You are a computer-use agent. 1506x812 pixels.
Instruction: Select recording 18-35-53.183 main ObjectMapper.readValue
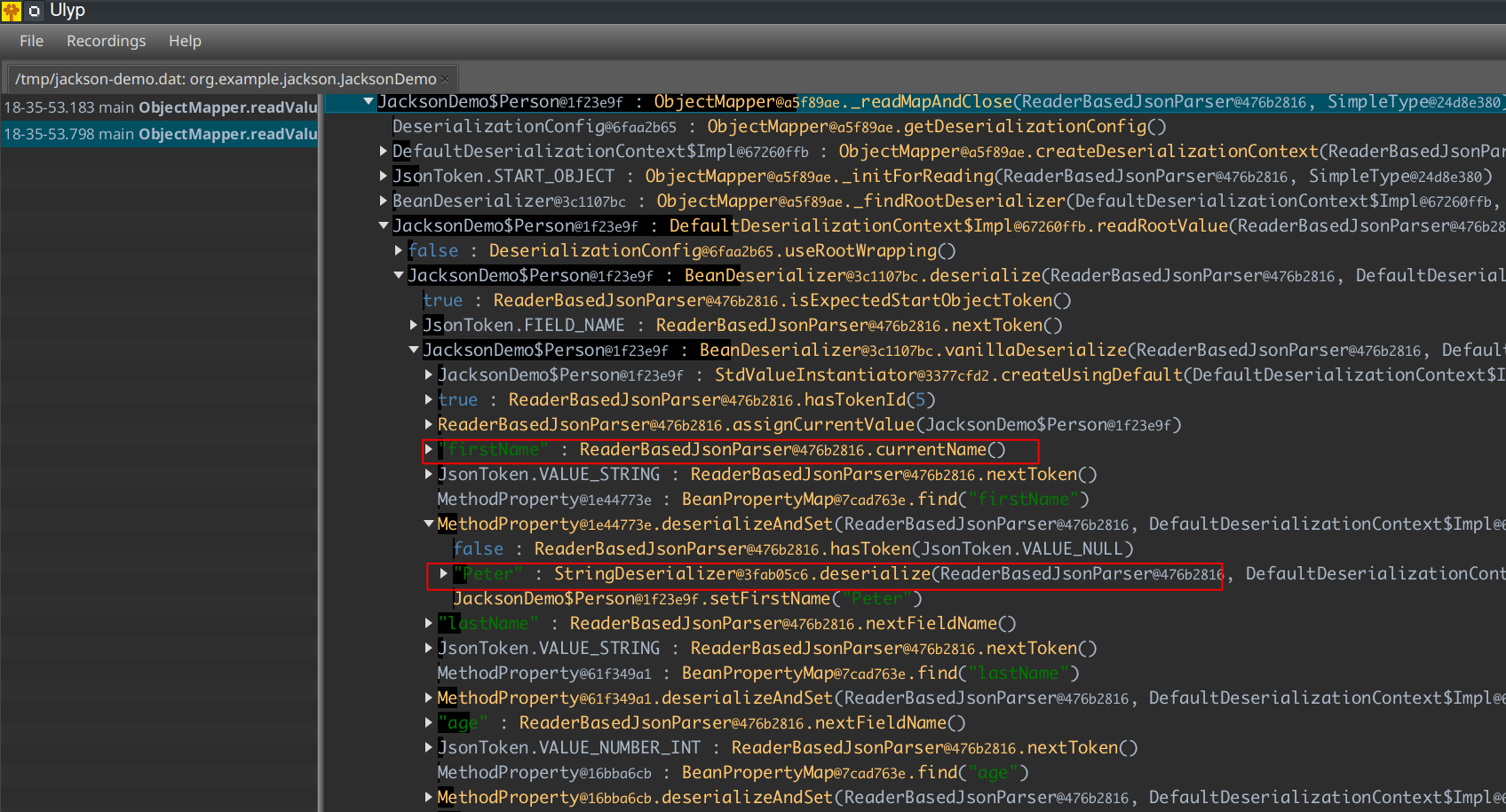(160, 107)
